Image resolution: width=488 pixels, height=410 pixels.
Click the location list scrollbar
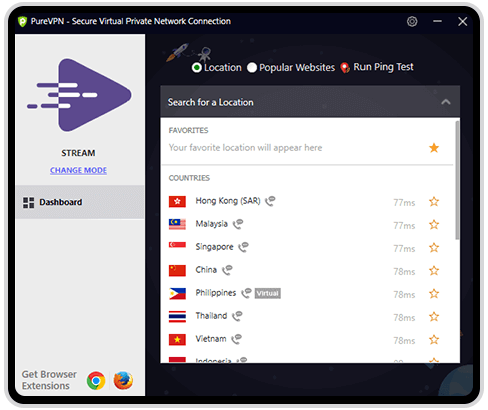click(x=457, y=180)
